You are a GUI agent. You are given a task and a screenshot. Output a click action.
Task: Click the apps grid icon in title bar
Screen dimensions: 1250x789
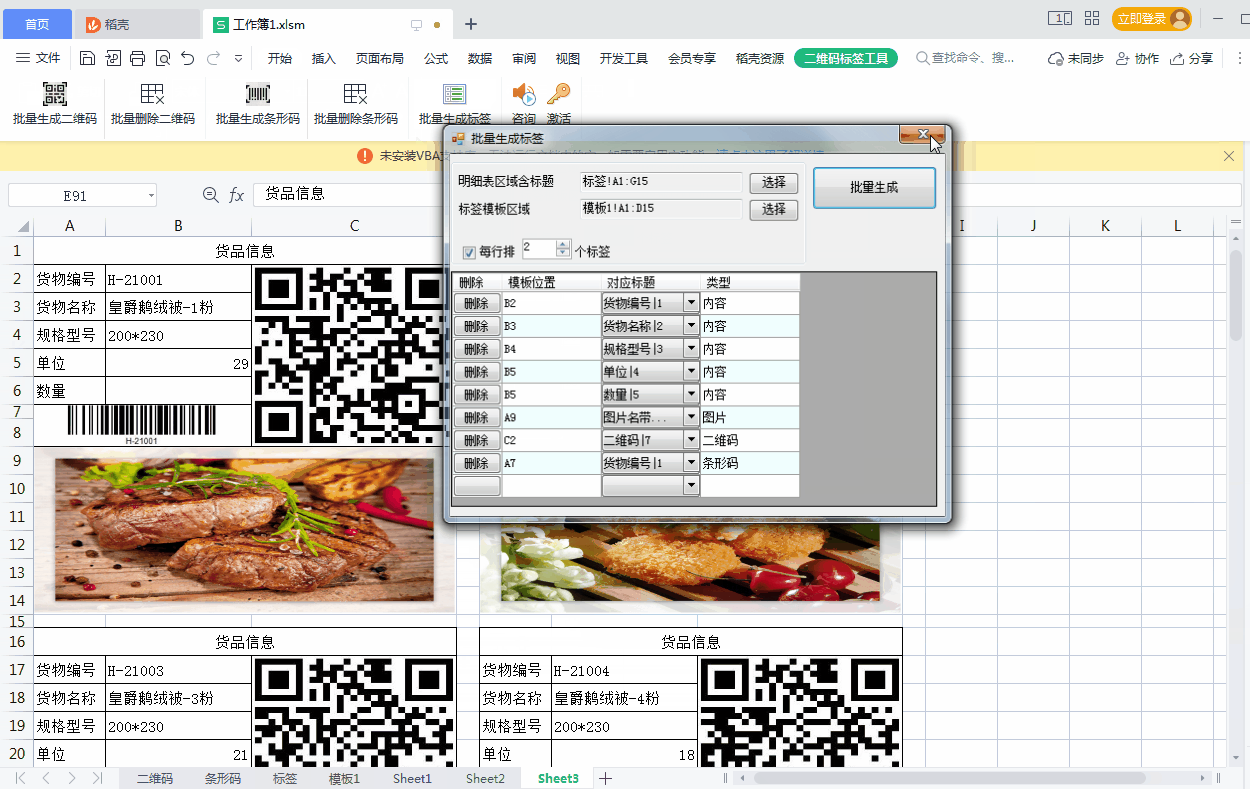pyautogui.click(x=1092, y=19)
